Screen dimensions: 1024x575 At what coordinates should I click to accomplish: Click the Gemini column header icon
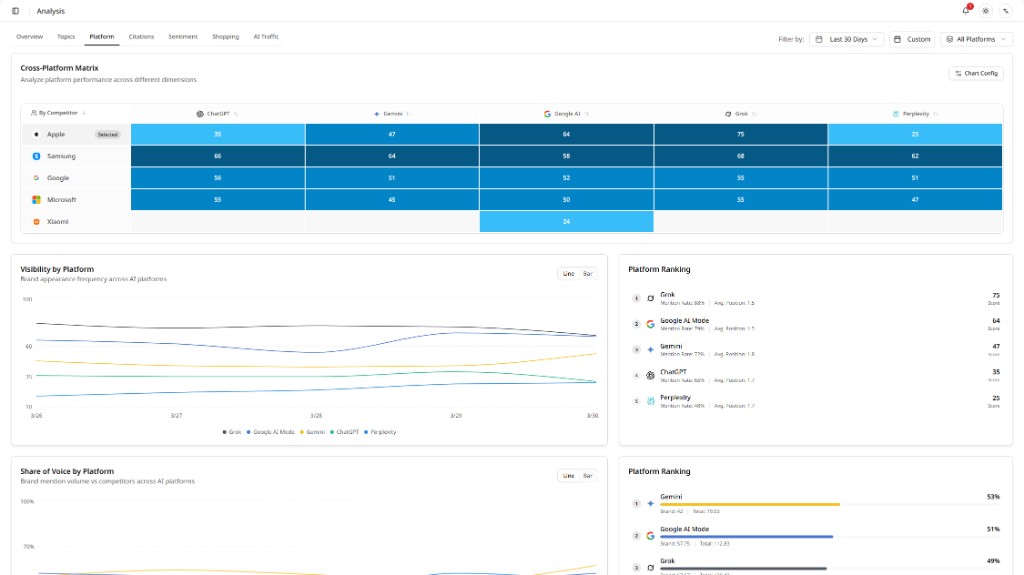click(376, 114)
